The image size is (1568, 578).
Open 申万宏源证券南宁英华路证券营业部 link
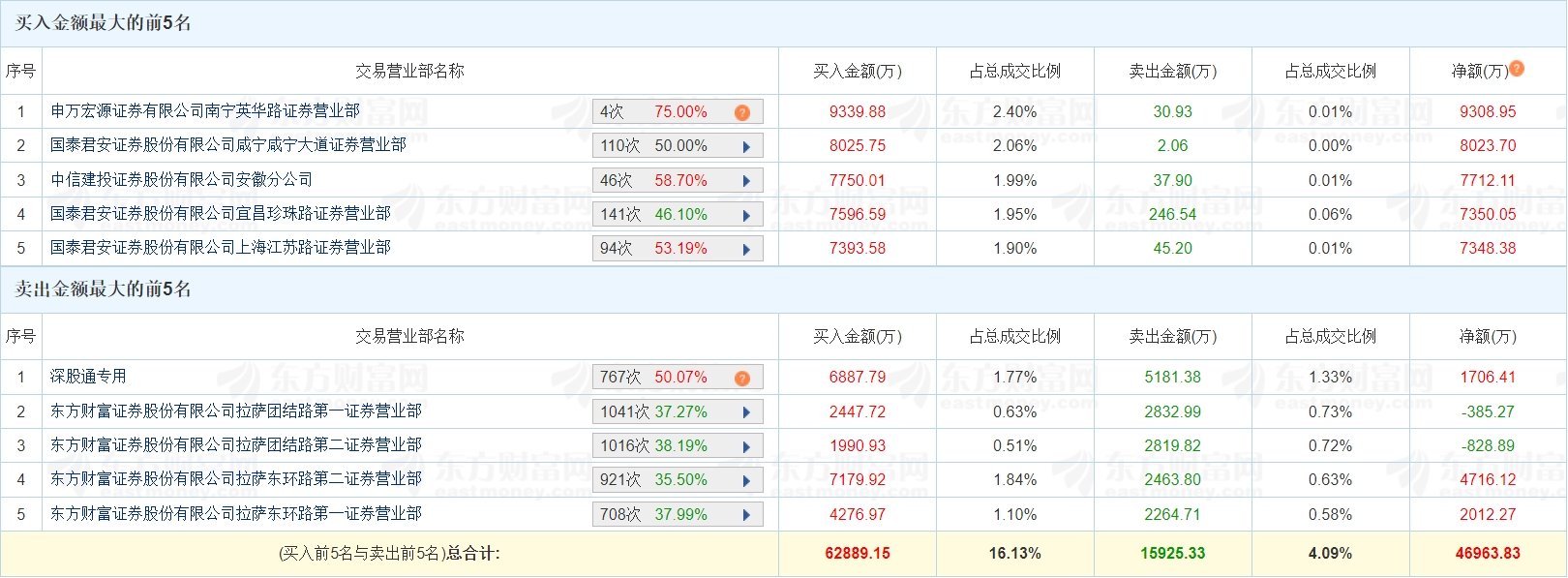205,111
